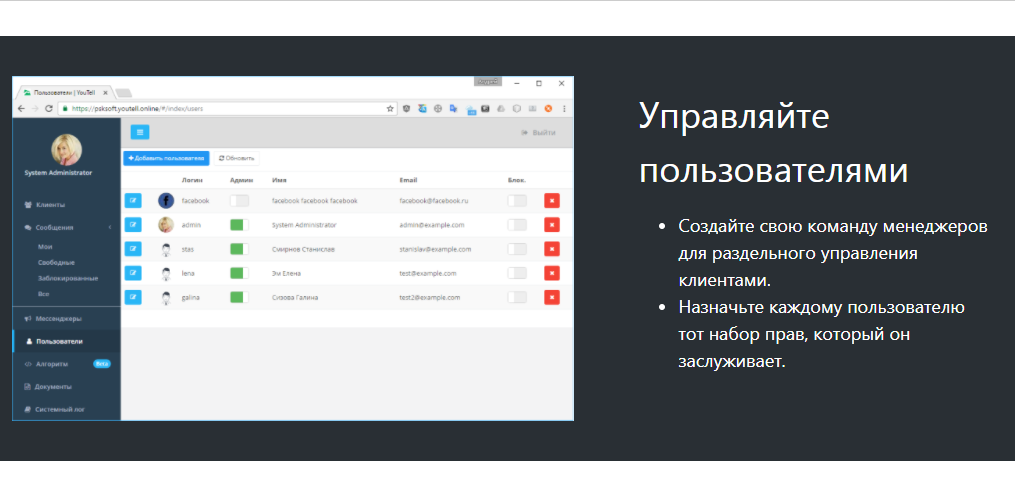Viewport: 1015px width, 497px height.
Task: Click email stanislav@example.com
Action: [x=435, y=249]
